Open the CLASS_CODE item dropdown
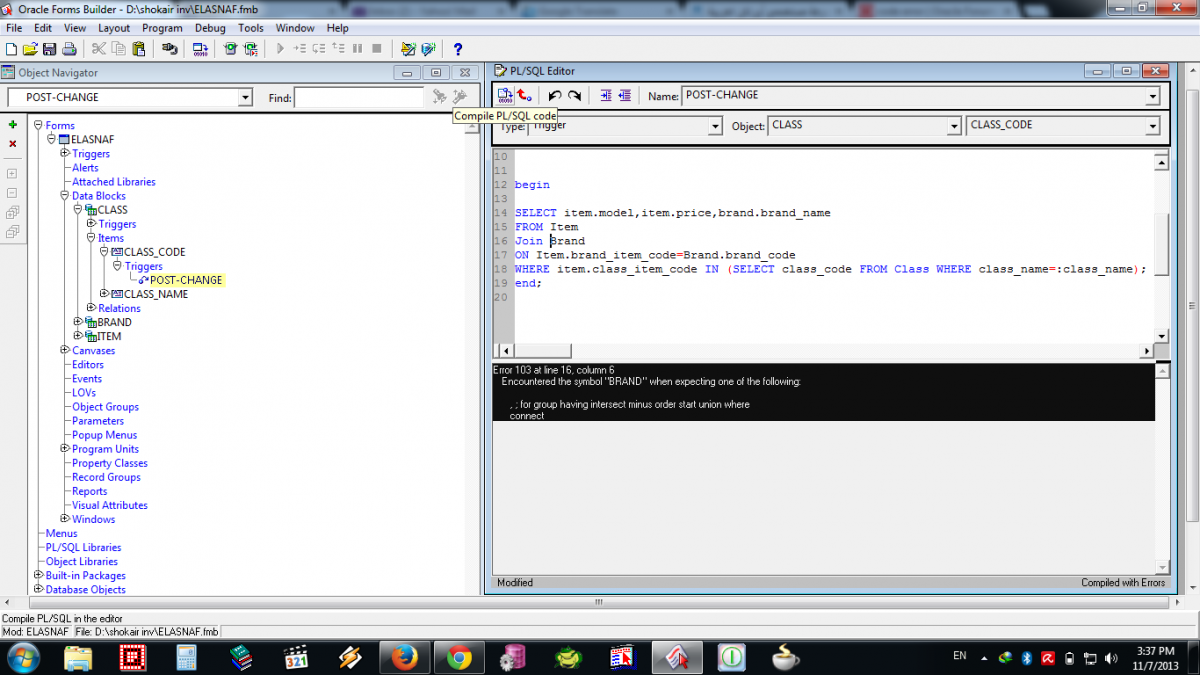1200x675 pixels. point(1152,126)
